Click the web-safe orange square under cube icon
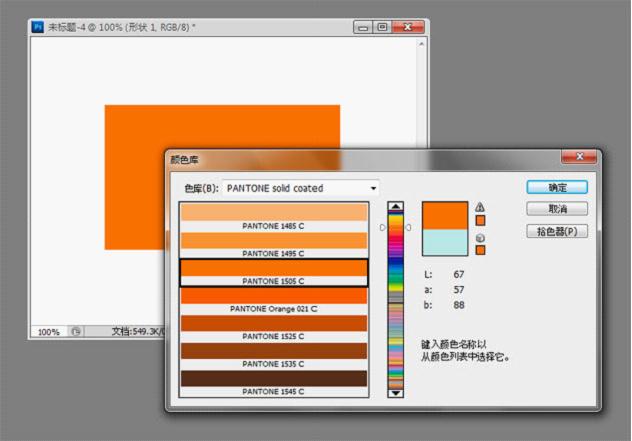The height and width of the screenshot is (441, 632). pos(480,250)
